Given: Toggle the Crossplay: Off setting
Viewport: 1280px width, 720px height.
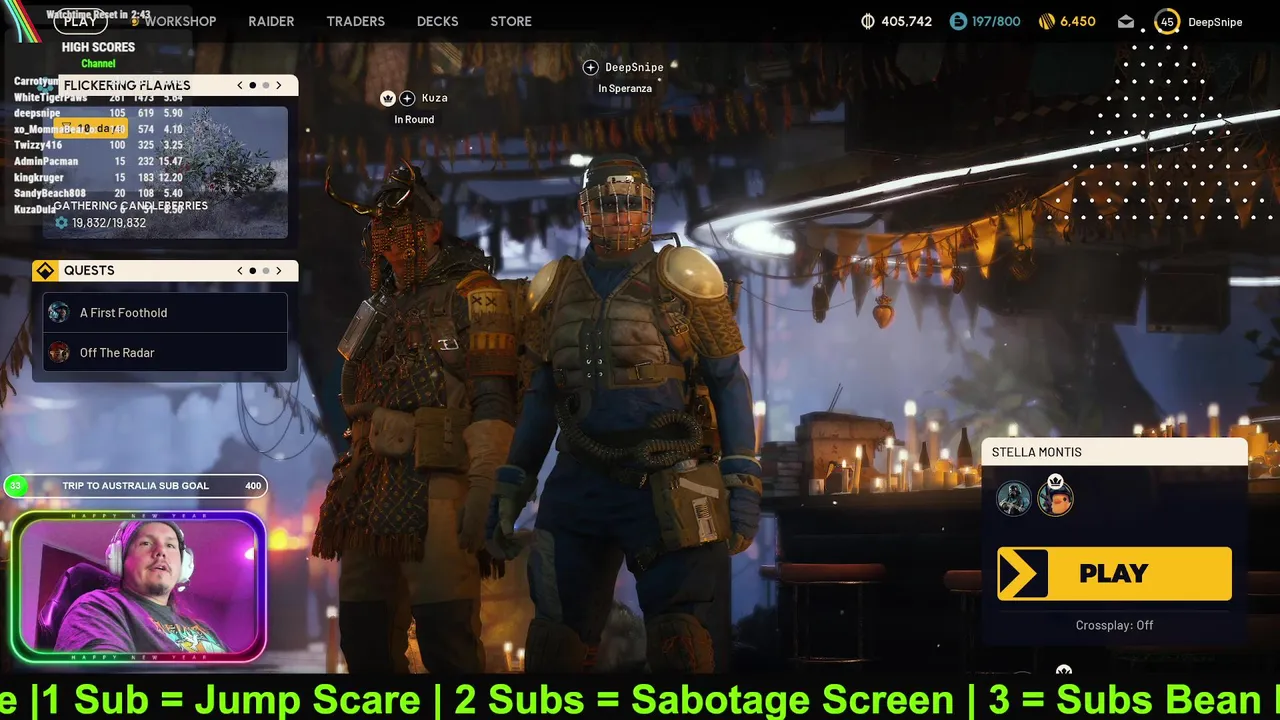Looking at the screenshot, I should pos(1114,625).
